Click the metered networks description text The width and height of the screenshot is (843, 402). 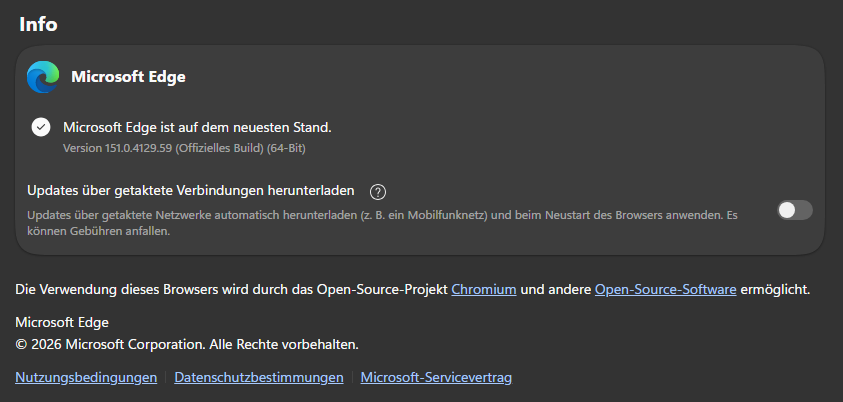[382, 223]
